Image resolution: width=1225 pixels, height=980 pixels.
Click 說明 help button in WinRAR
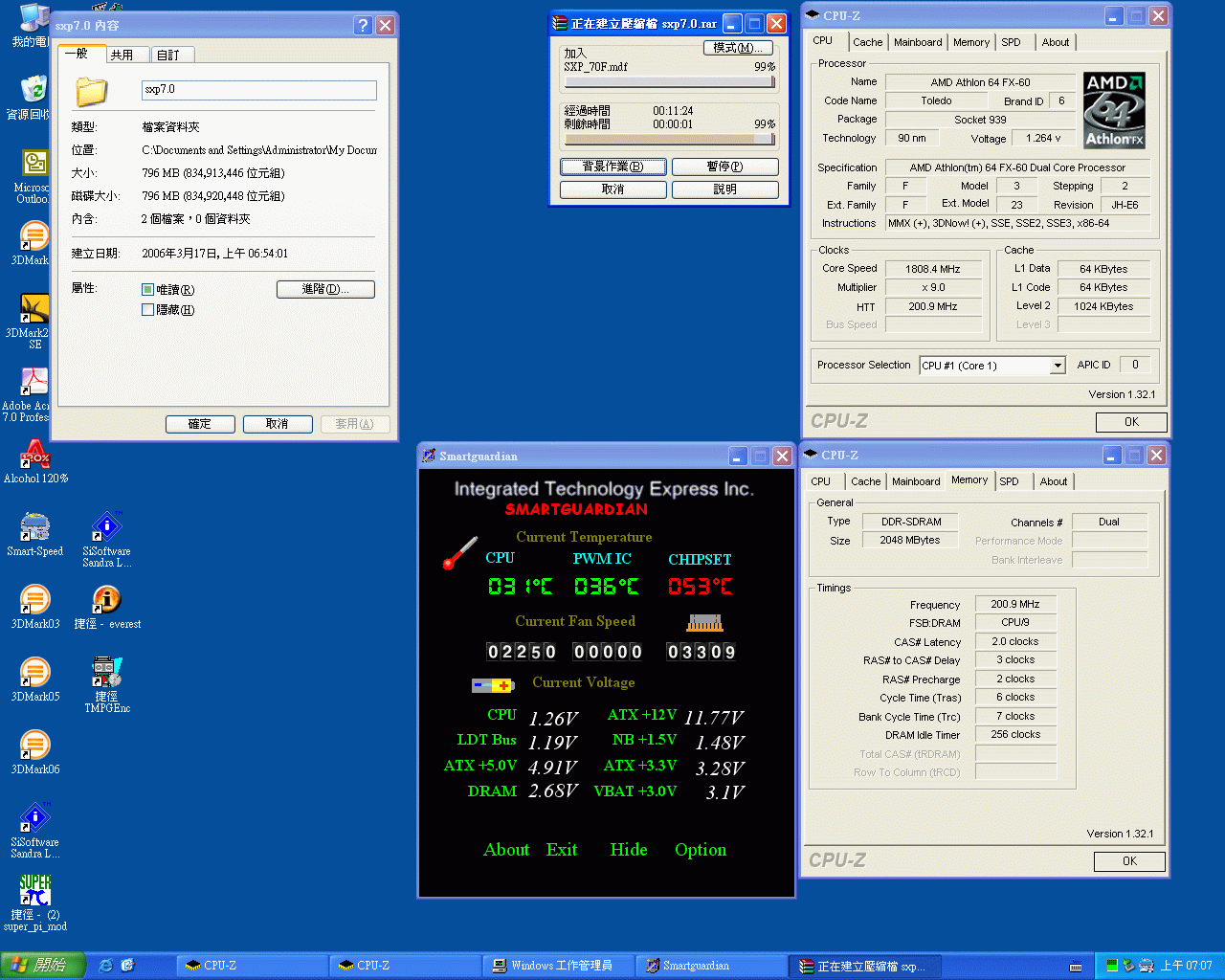pos(725,189)
